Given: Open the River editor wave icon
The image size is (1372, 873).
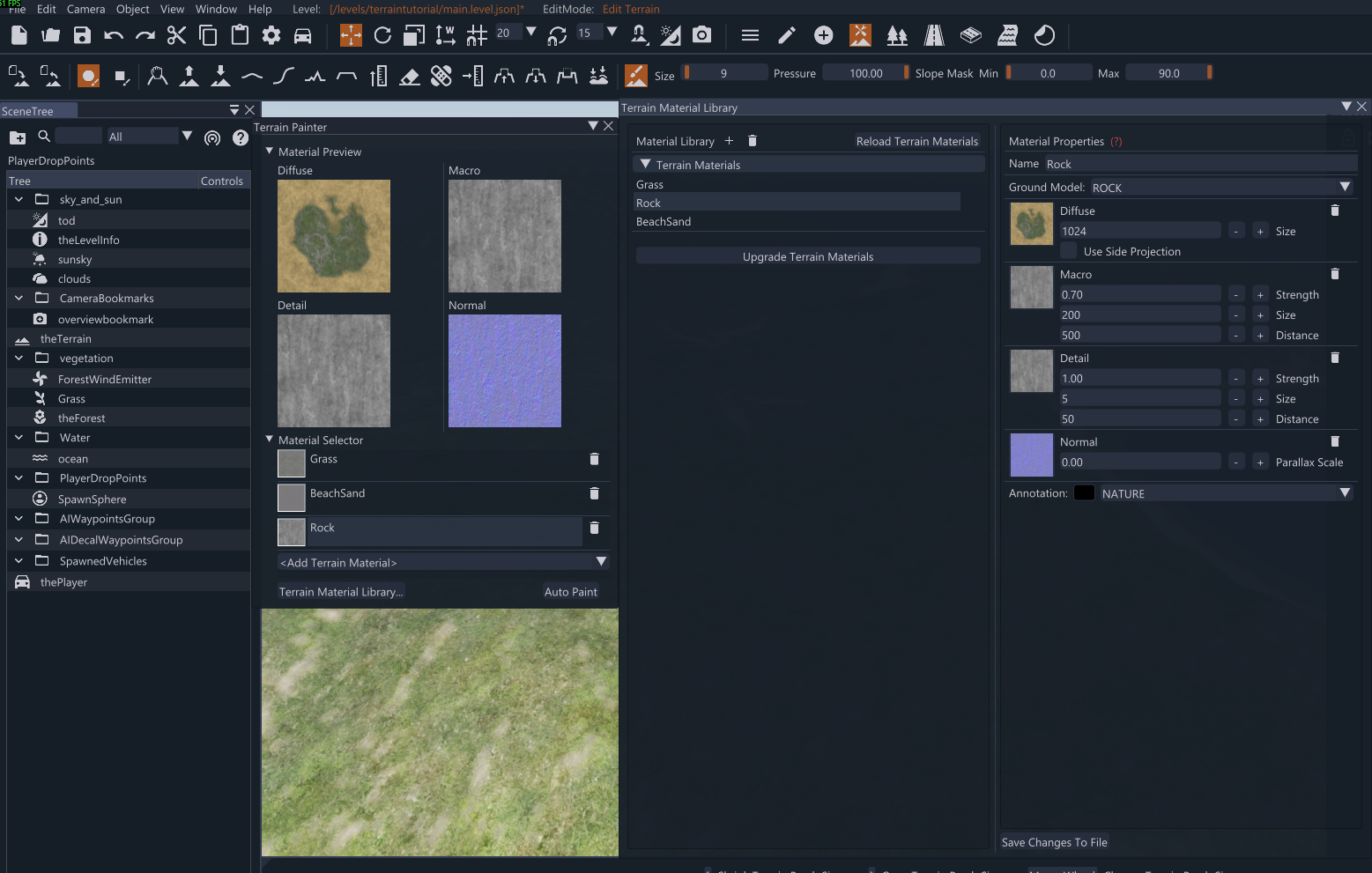Looking at the screenshot, I should pos(1007,35).
